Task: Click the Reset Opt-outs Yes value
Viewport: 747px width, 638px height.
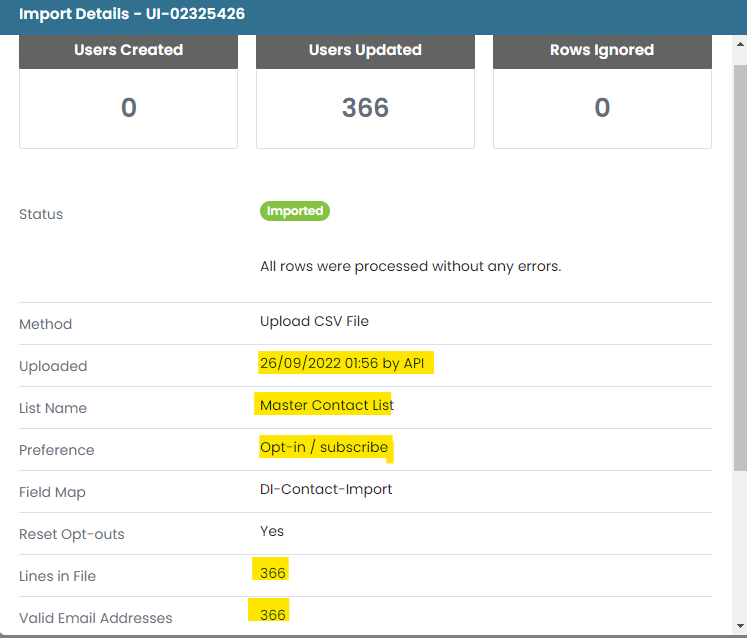Action: pos(272,531)
